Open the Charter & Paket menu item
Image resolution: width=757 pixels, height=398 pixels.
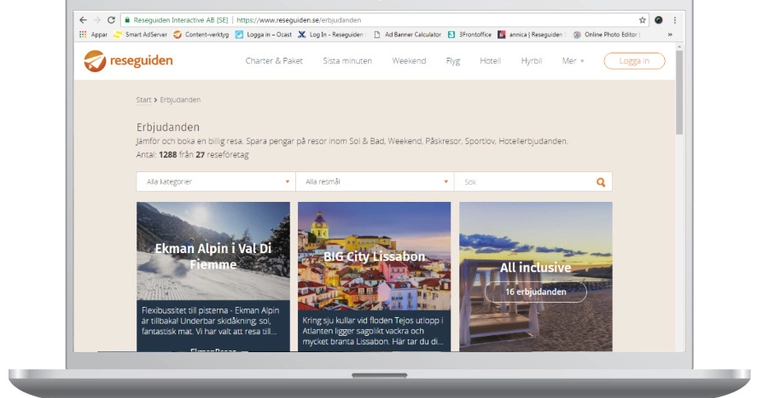(x=274, y=61)
